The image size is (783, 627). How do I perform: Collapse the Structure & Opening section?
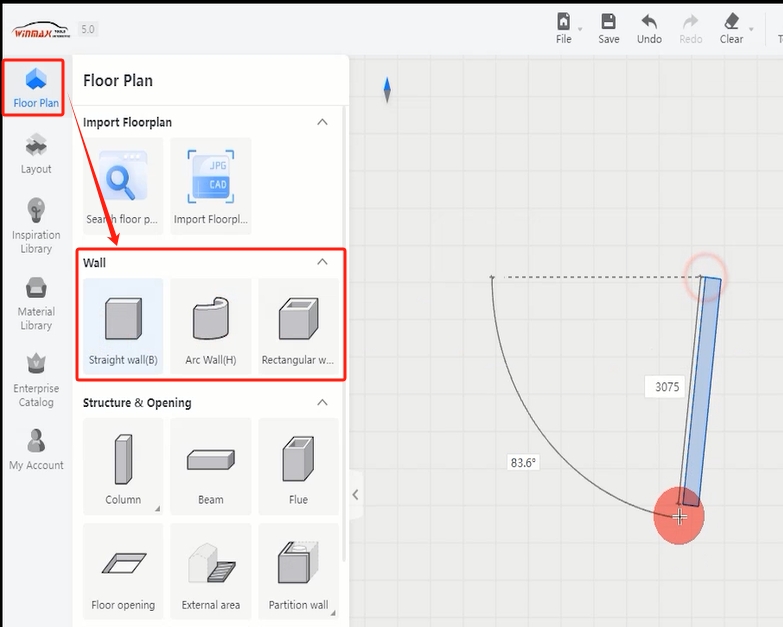322,402
